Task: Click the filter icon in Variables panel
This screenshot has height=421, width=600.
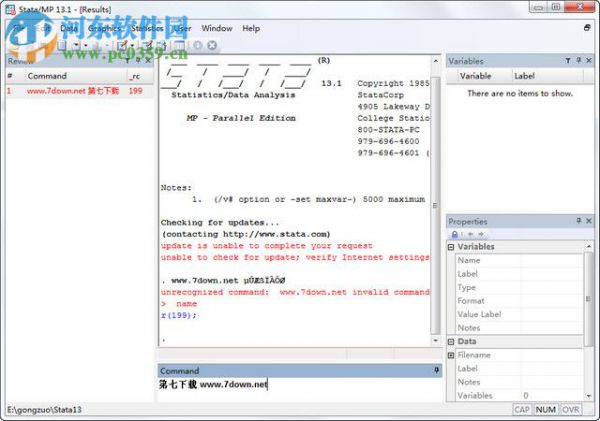Action: (568, 60)
